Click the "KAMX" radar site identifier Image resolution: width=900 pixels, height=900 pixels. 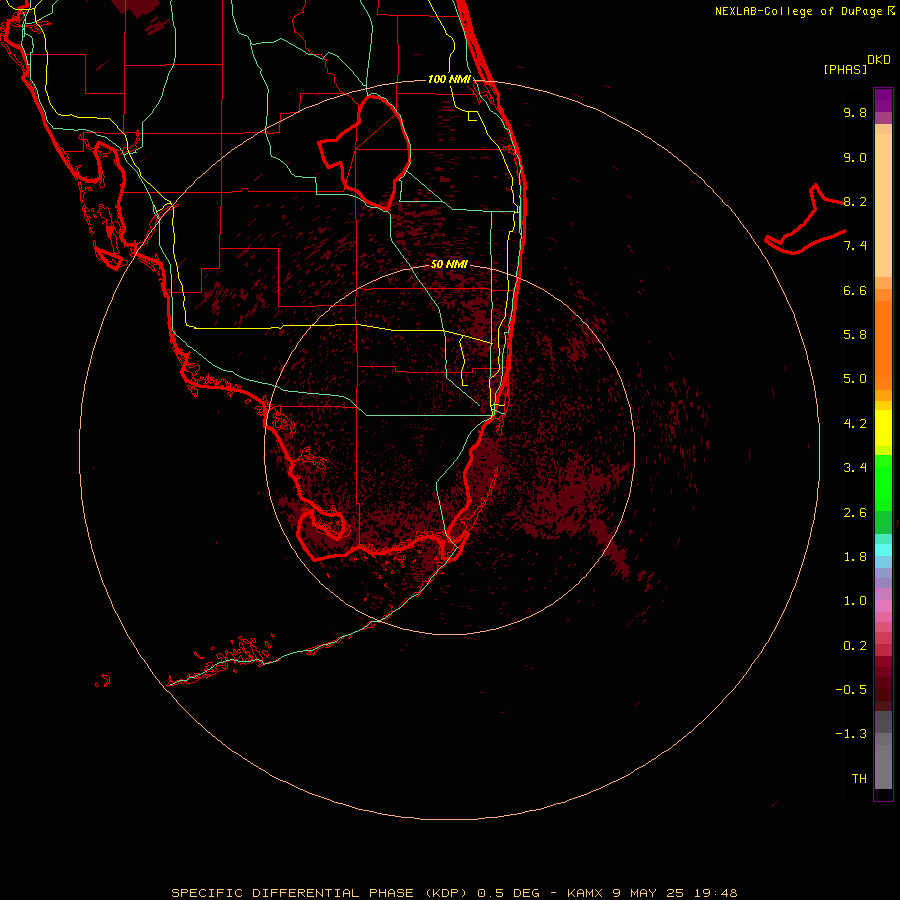click(x=585, y=893)
